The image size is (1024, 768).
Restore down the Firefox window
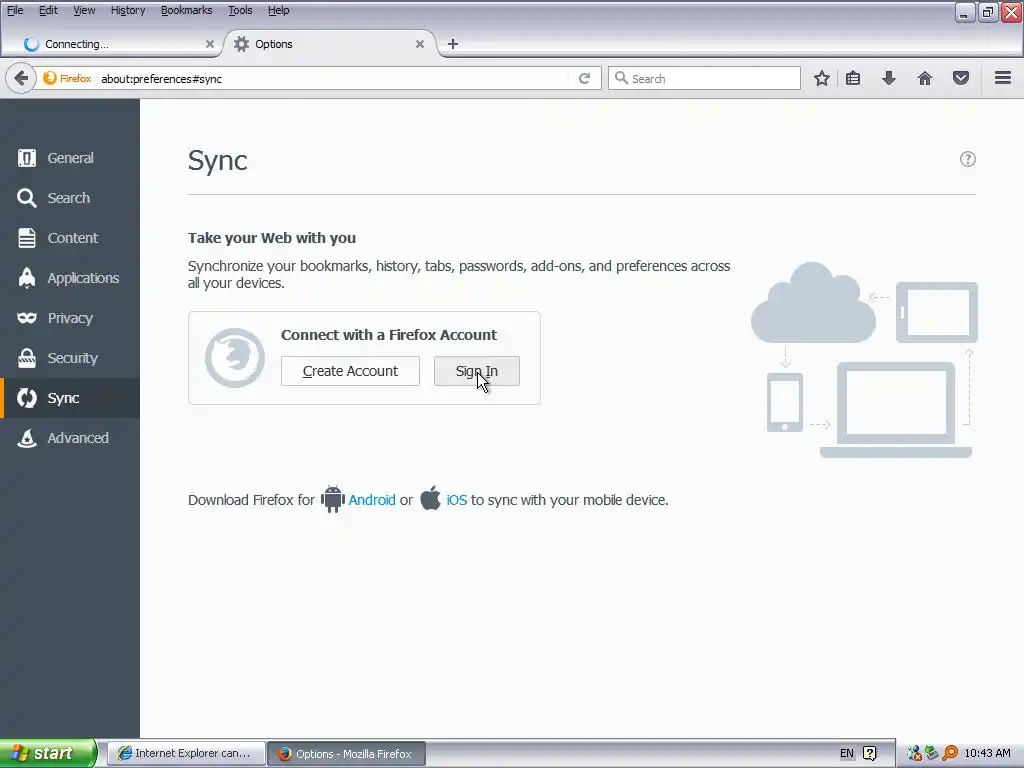point(987,12)
